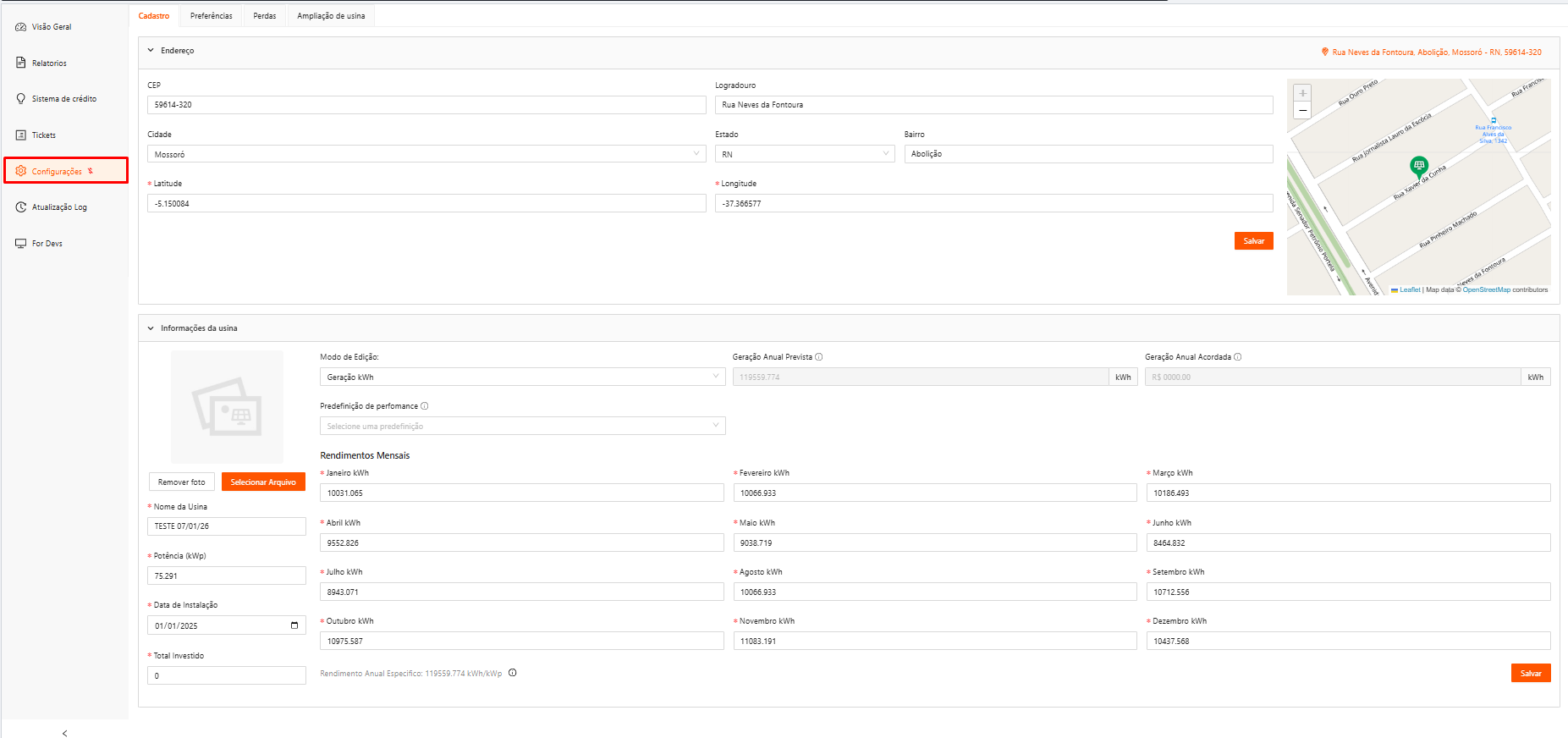This screenshot has width=1568, height=738.
Task: Switch to the Cadastro tab
Action: [x=154, y=16]
